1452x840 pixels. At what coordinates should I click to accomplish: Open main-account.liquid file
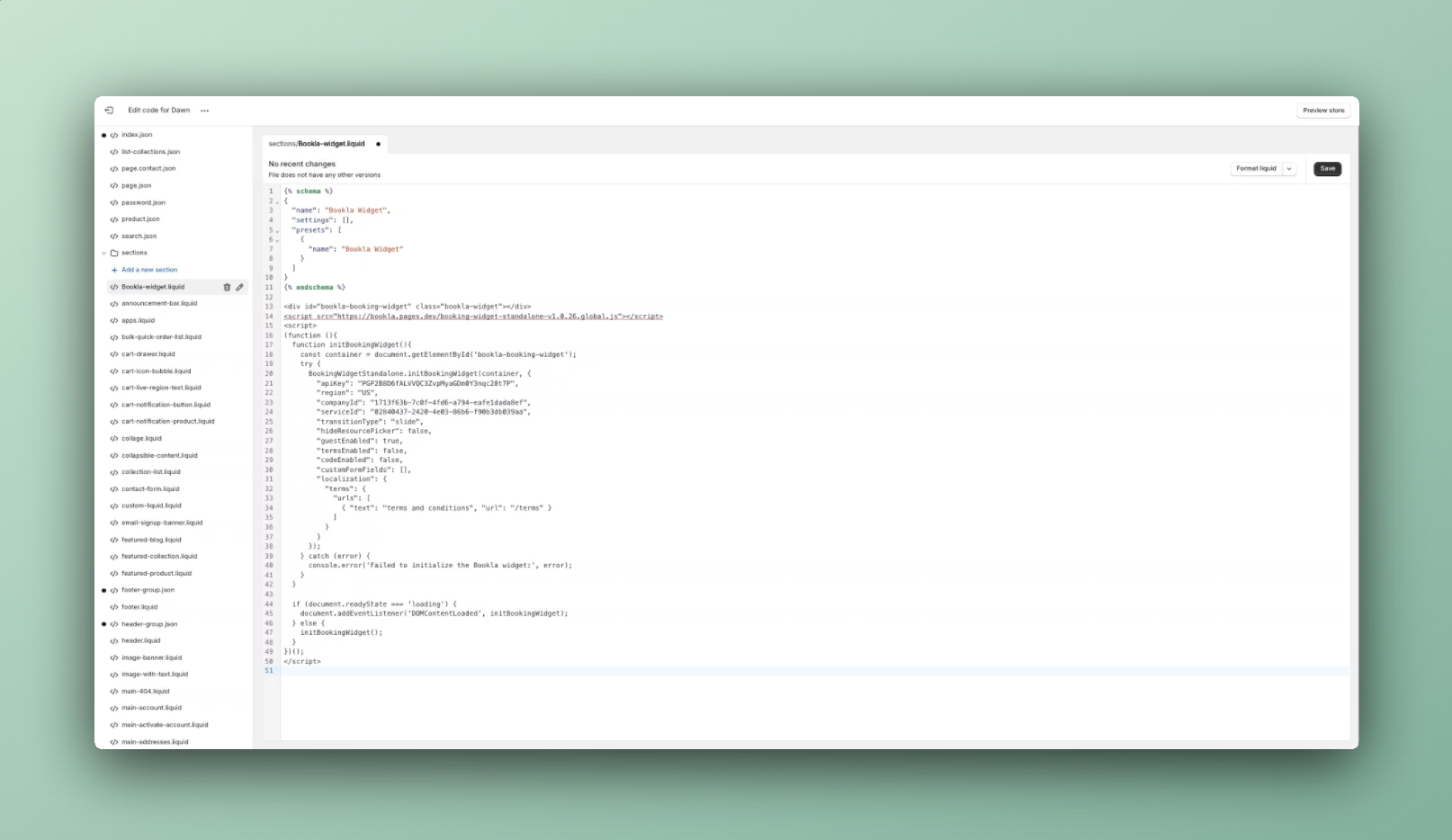151,708
